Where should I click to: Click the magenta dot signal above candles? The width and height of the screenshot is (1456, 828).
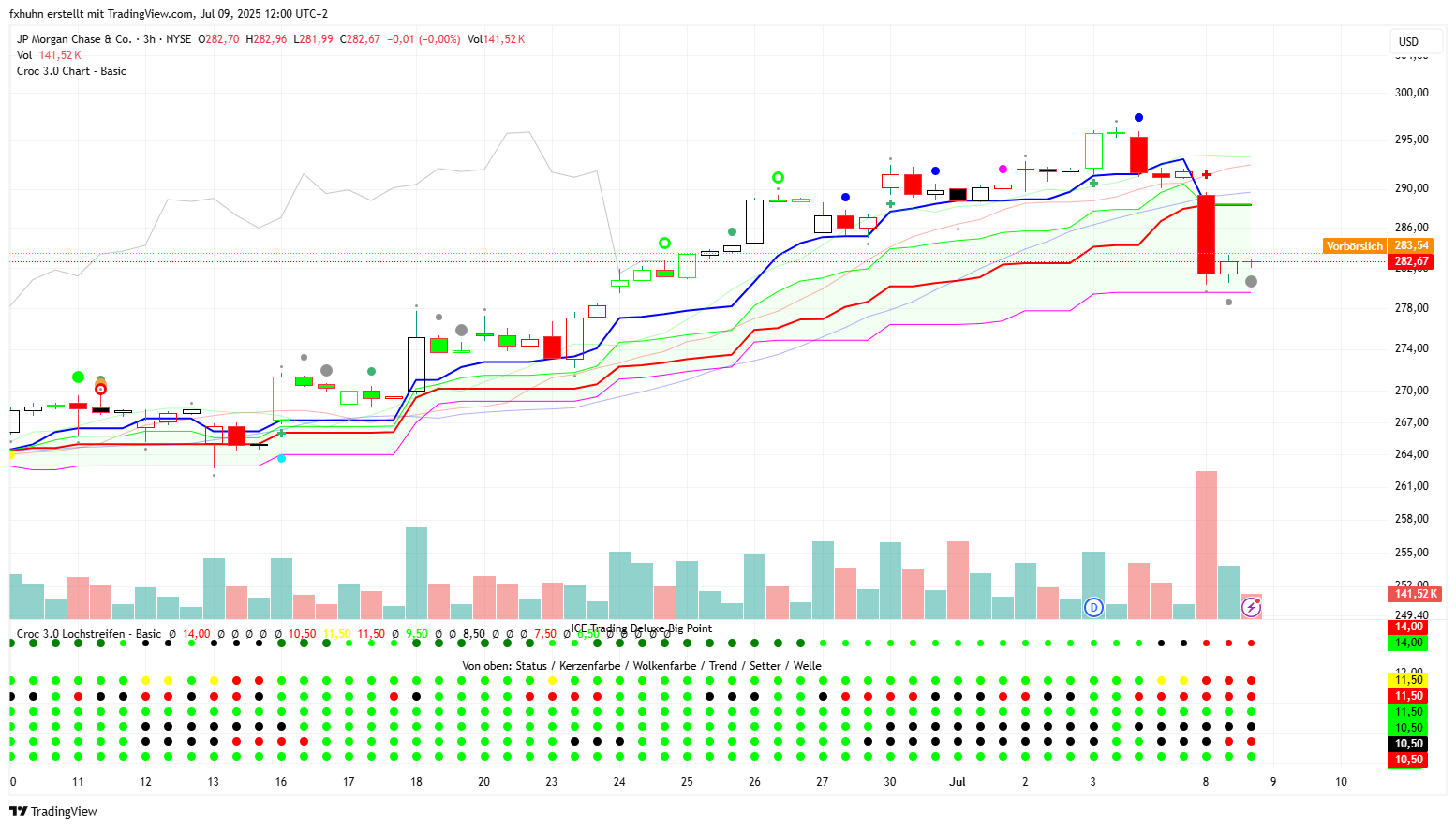1003,170
